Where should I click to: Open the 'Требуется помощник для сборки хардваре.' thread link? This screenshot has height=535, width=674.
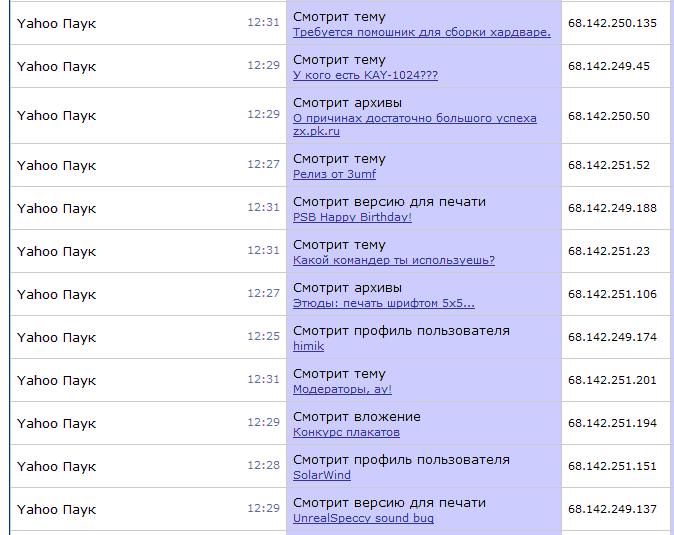[x=421, y=32]
